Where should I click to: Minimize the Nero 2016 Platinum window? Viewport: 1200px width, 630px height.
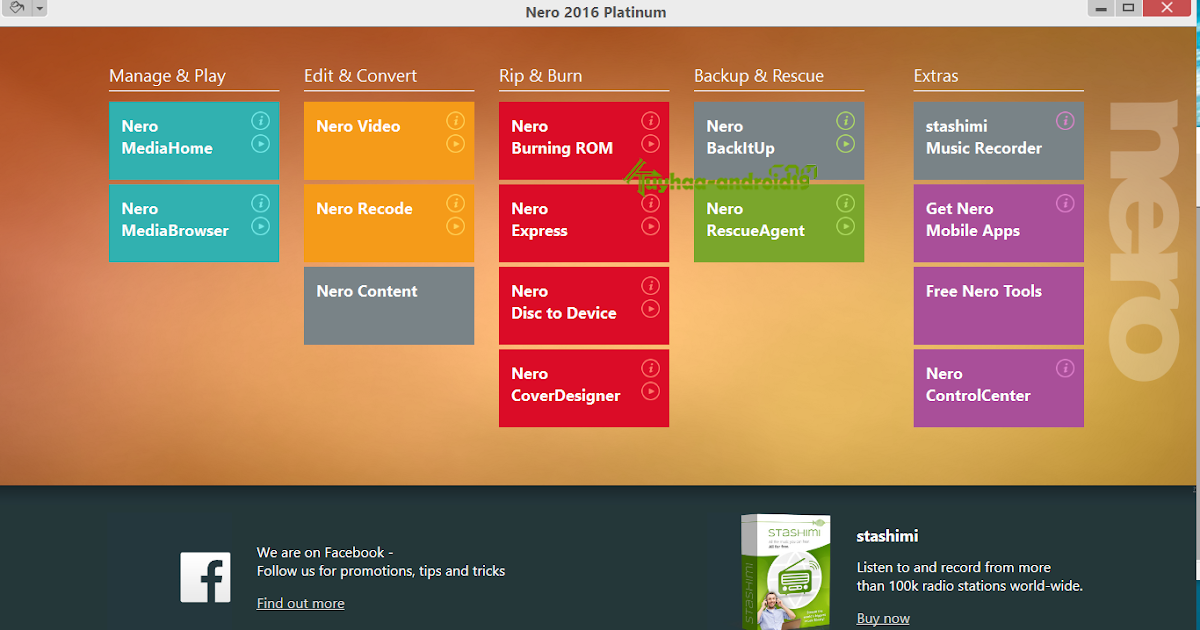pos(1100,8)
